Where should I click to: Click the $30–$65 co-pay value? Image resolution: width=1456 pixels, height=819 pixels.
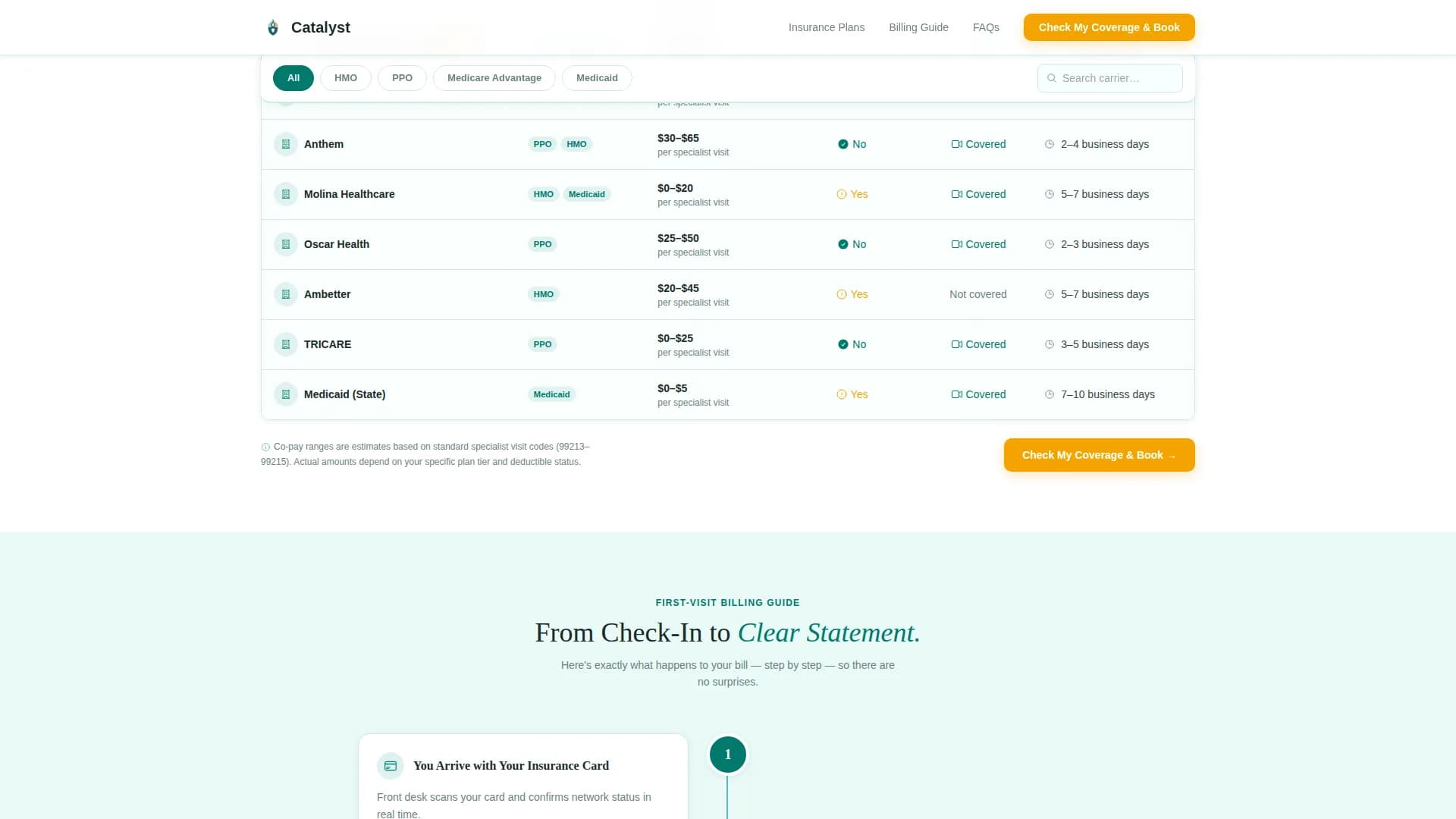(678, 138)
